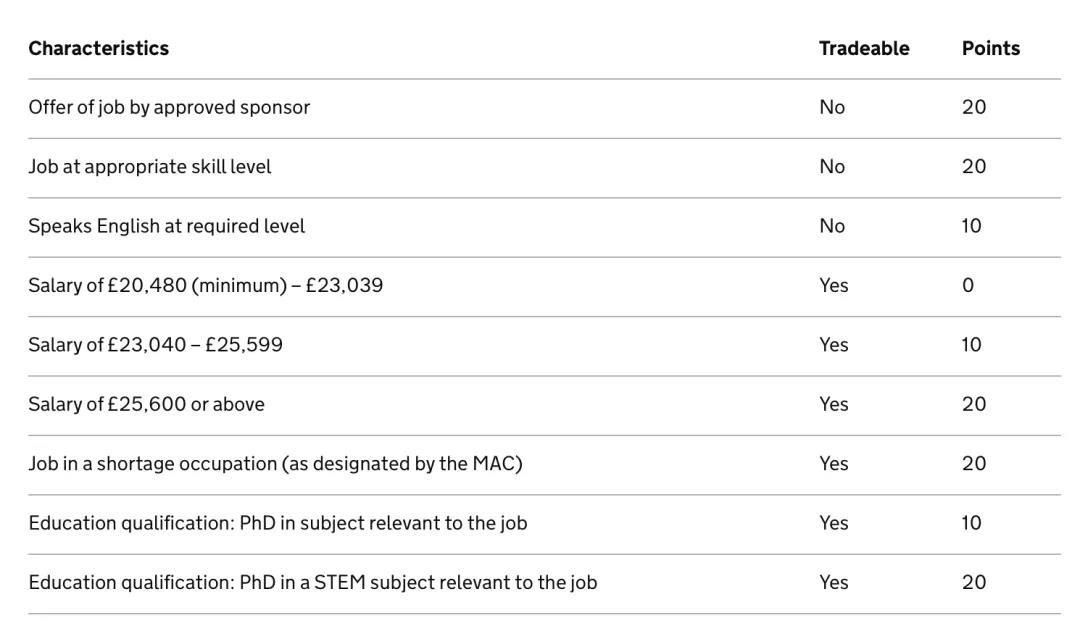
Task: Click the 20 points value for £25,600 salary
Action: 973,404
